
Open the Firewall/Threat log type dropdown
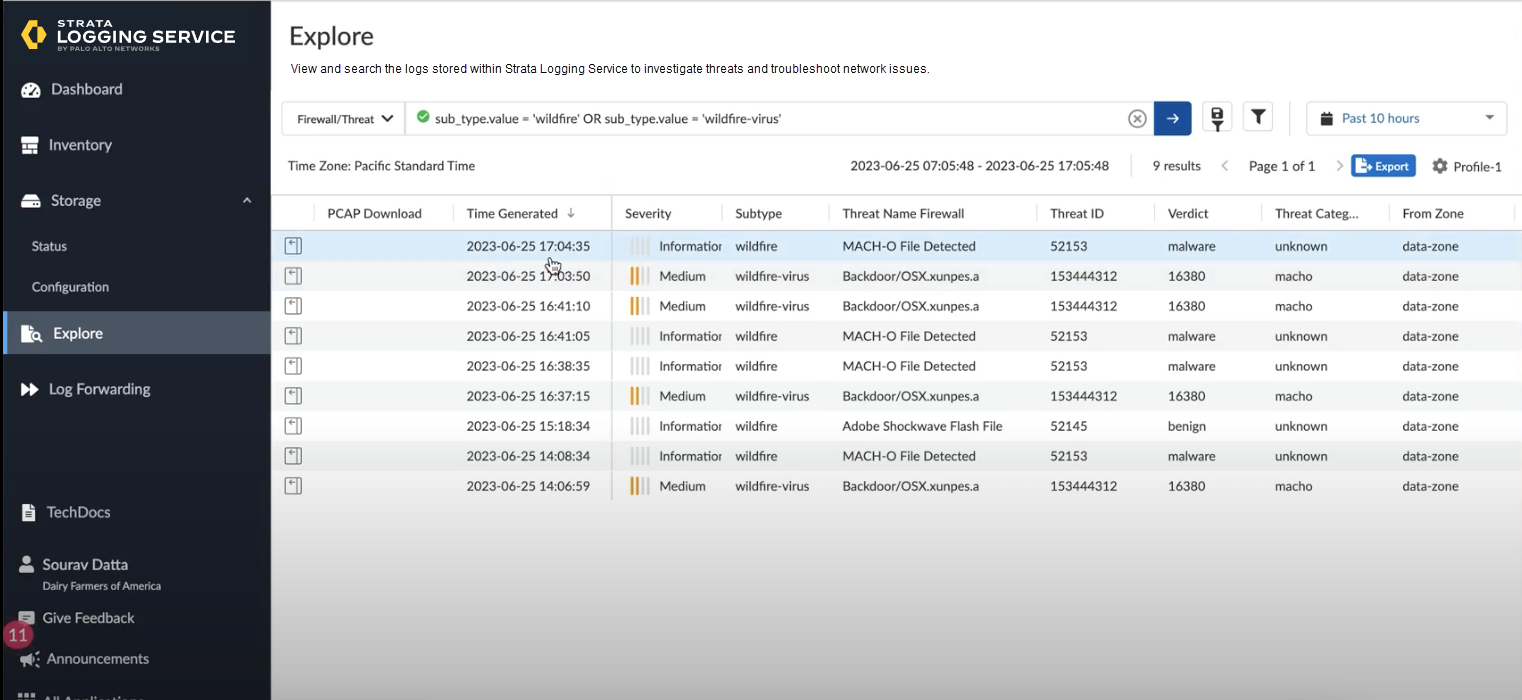click(344, 119)
